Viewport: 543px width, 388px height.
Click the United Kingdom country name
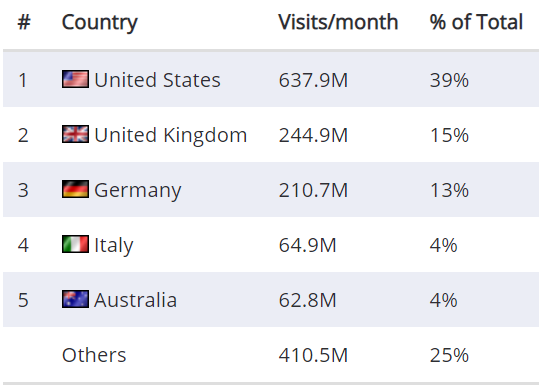click(x=170, y=135)
